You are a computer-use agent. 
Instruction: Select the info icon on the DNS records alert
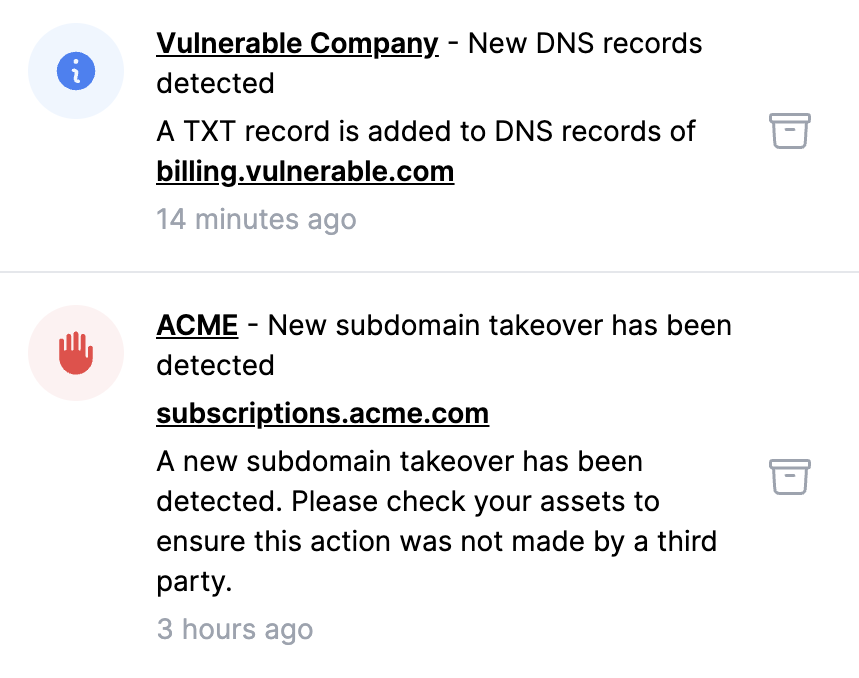point(75,71)
